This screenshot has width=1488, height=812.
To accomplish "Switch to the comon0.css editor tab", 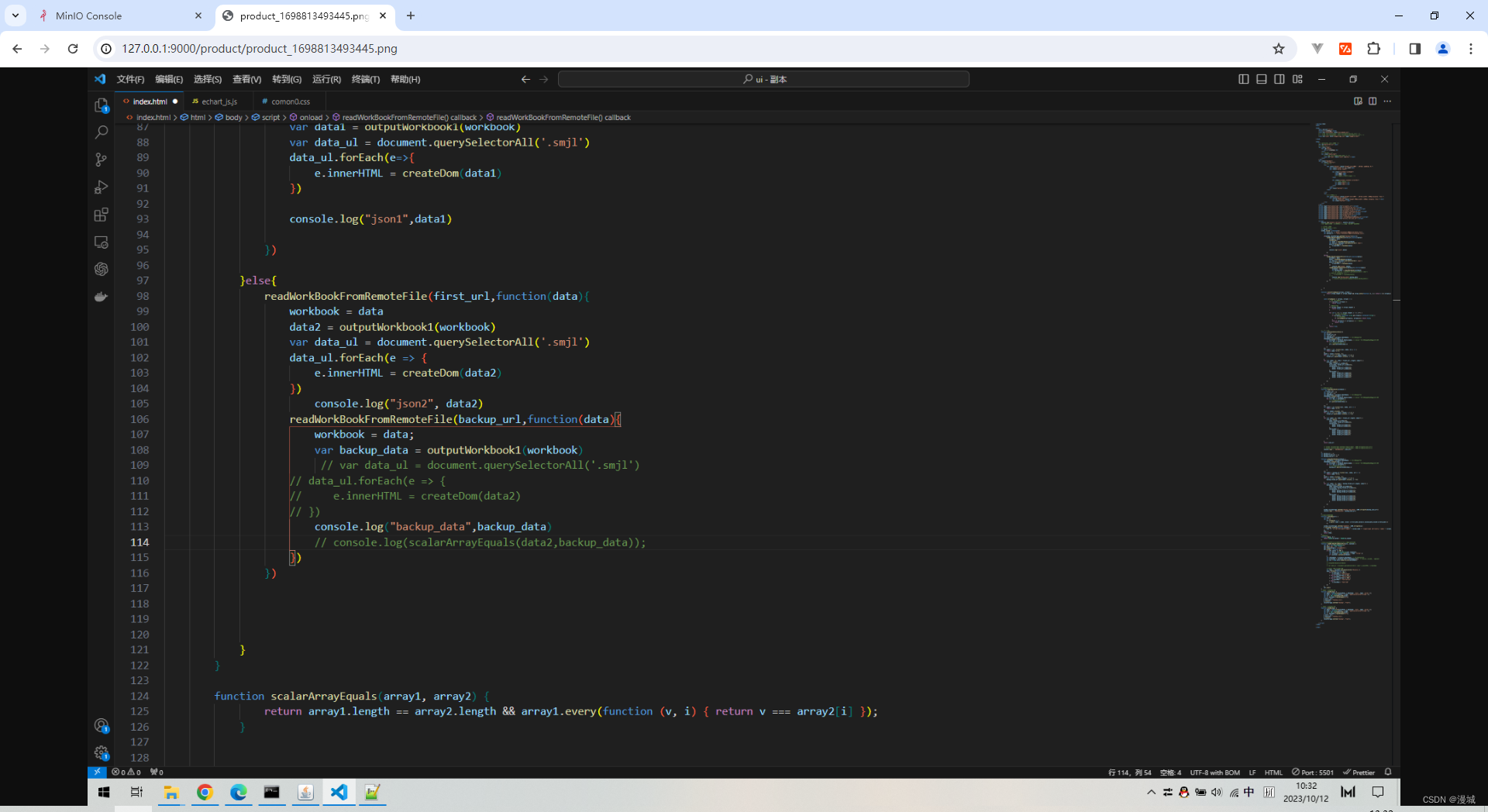I will point(290,101).
